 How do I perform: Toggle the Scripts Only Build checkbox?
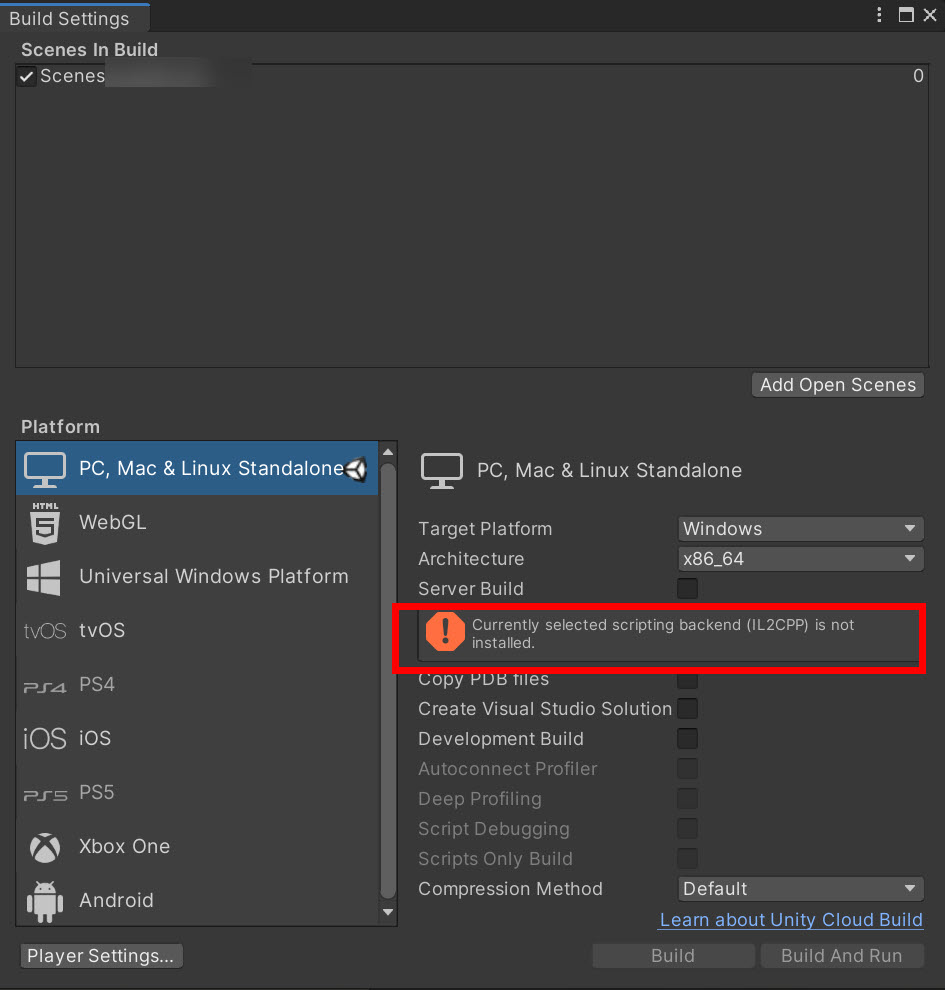click(687, 859)
